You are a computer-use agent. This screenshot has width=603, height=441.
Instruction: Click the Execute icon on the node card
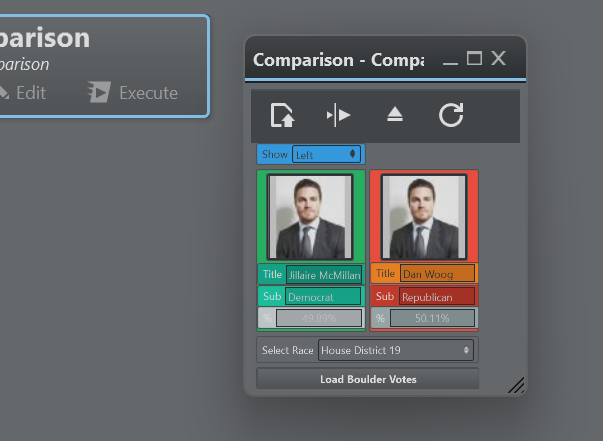(x=99, y=93)
